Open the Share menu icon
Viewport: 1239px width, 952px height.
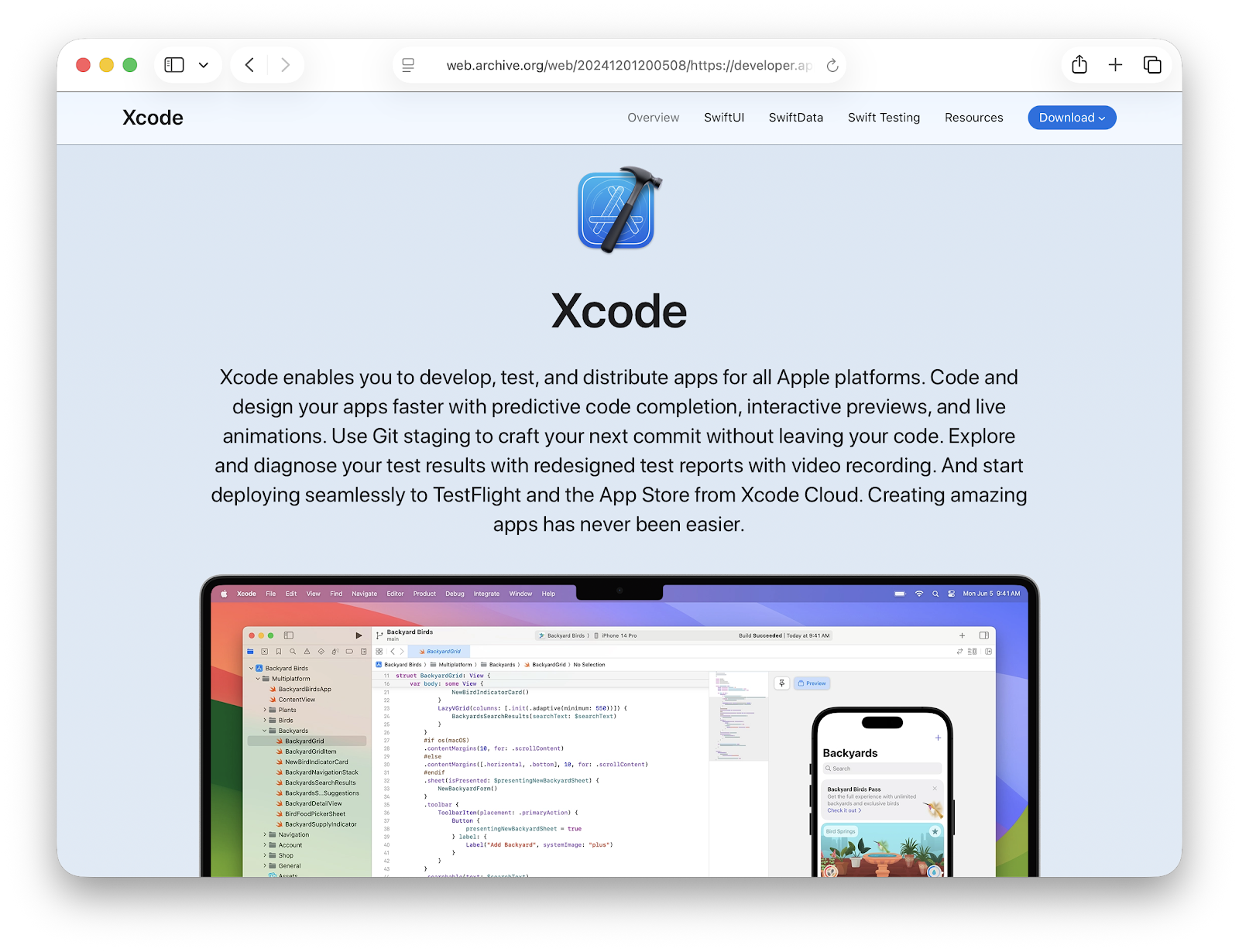click(1079, 64)
